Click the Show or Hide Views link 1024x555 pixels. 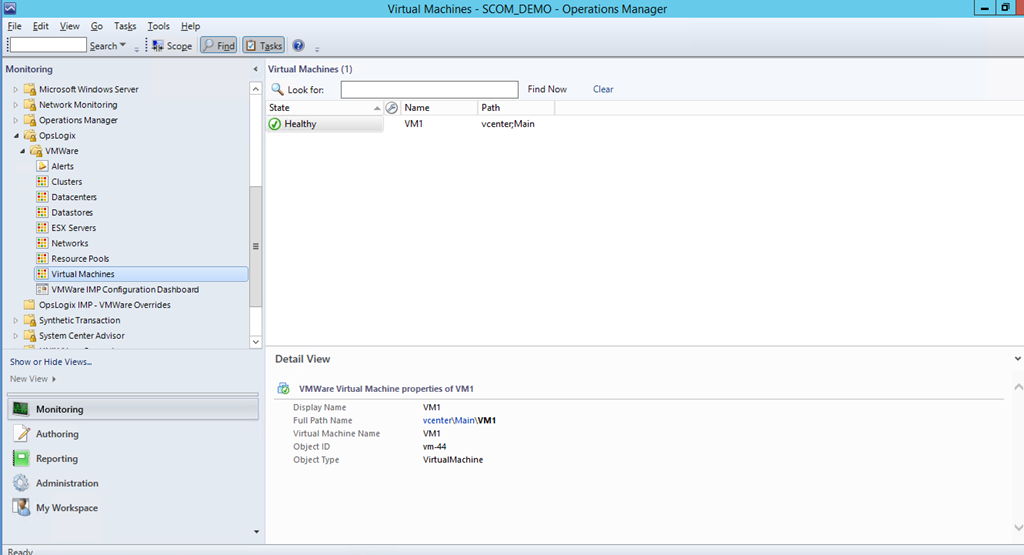click(x=50, y=362)
